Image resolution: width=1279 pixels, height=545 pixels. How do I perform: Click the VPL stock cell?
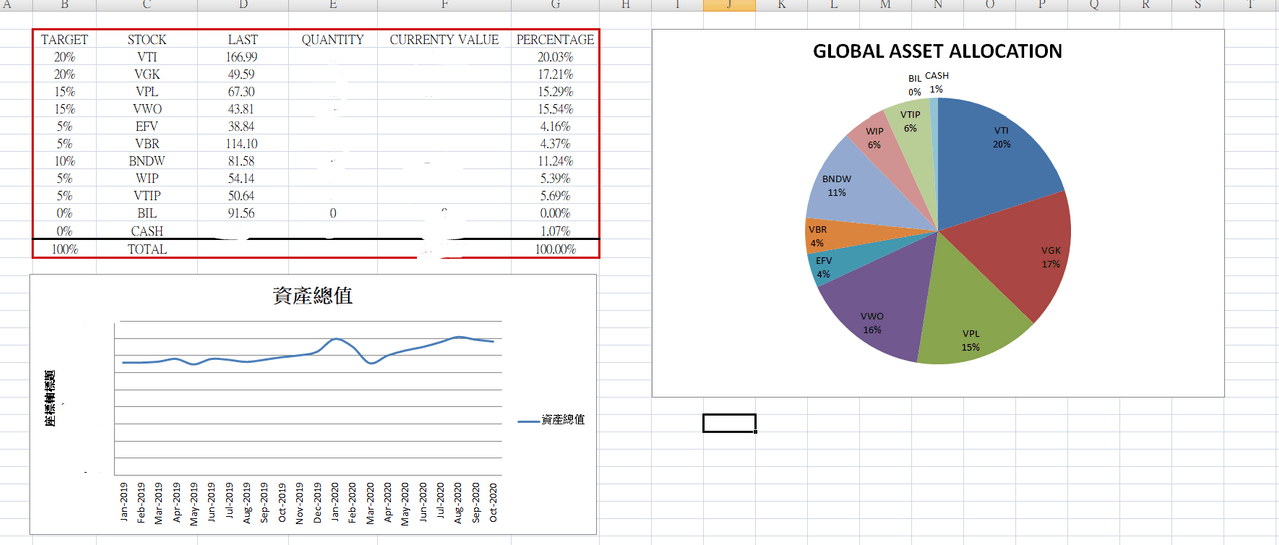click(147, 92)
